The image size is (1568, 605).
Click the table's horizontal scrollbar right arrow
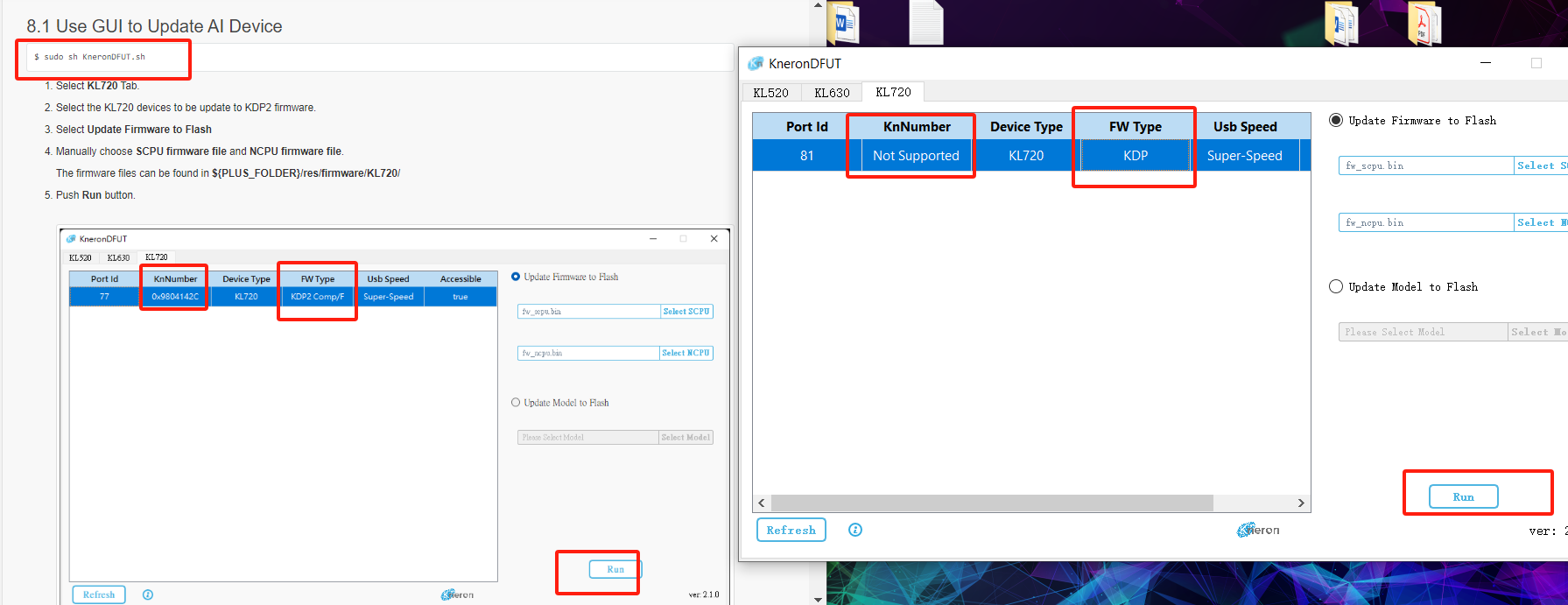(x=1301, y=503)
